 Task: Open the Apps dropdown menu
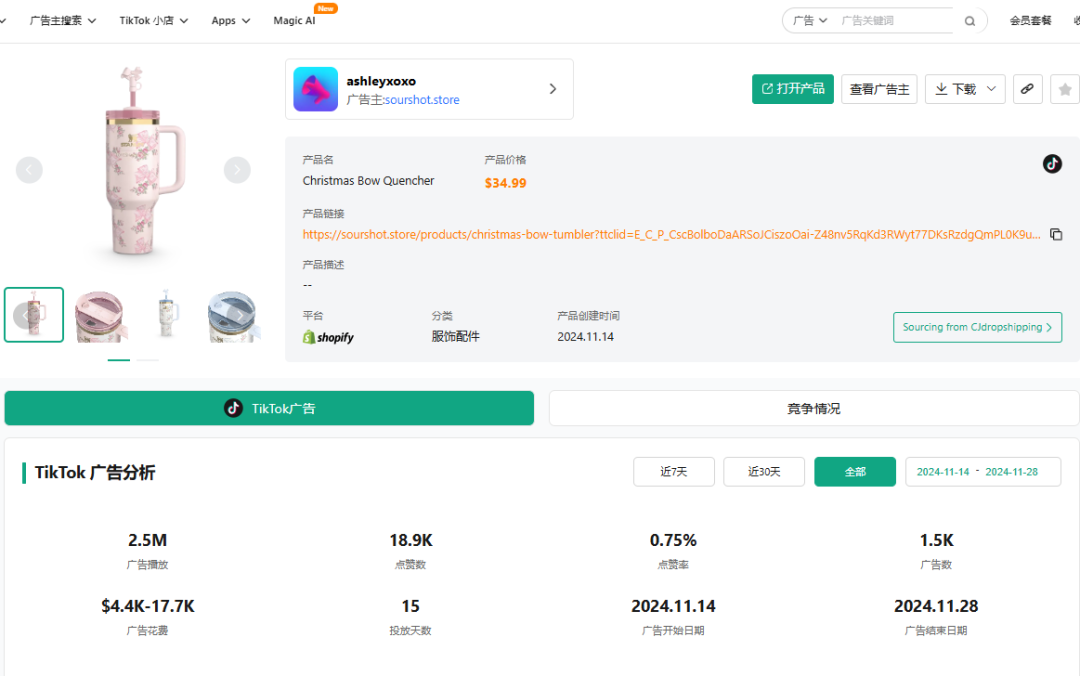[x=231, y=21]
